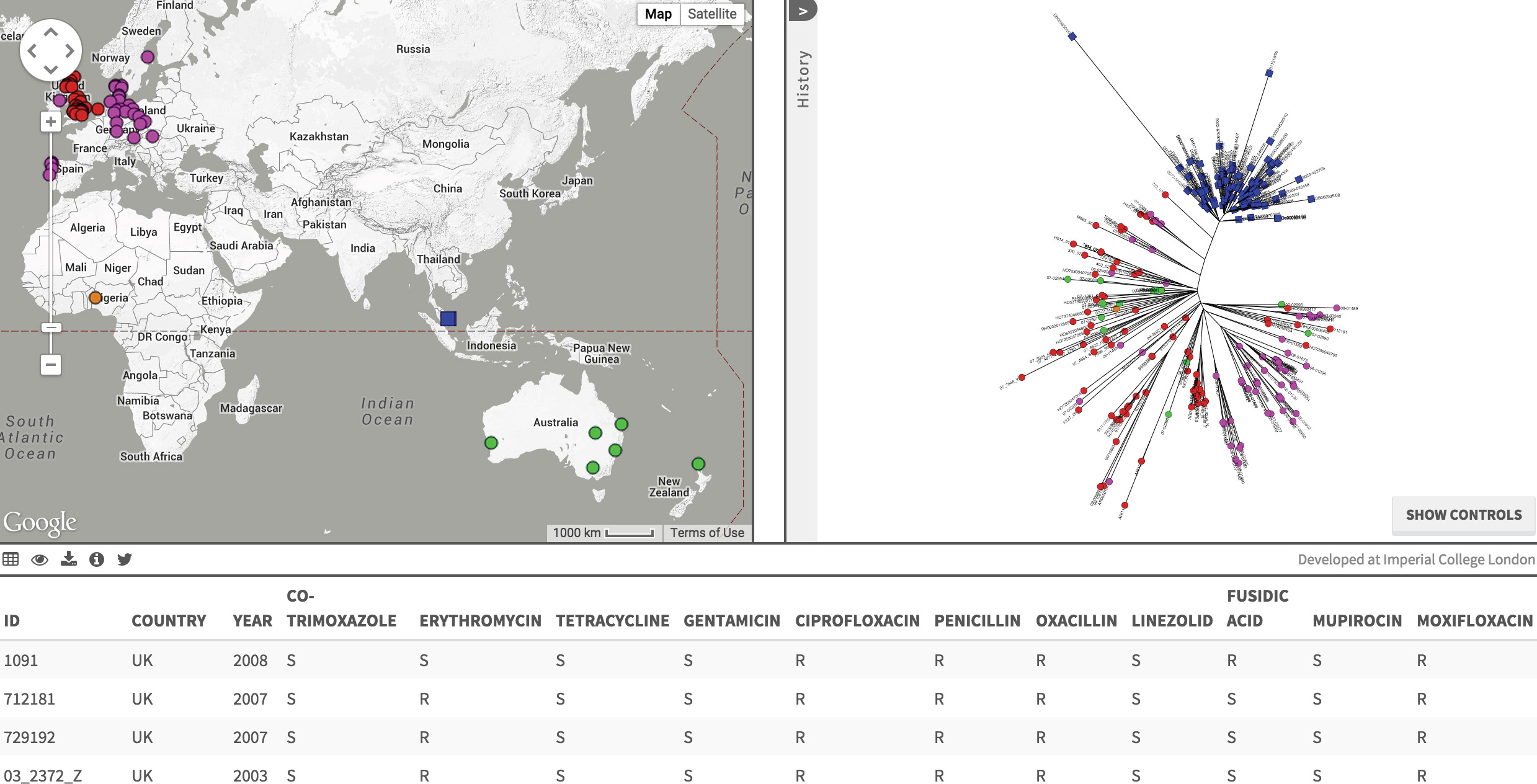Viewport: 1537px width, 784px height.
Task: Zoom out map with minus button
Action: [x=51, y=365]
